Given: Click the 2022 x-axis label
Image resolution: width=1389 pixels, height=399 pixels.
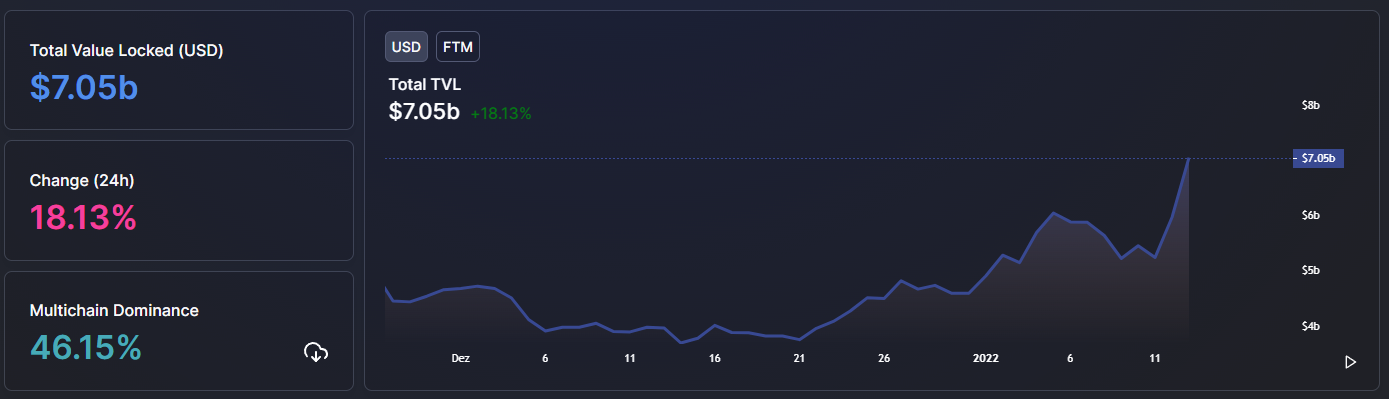Looking at the screenshot, I should pos(986,357).
